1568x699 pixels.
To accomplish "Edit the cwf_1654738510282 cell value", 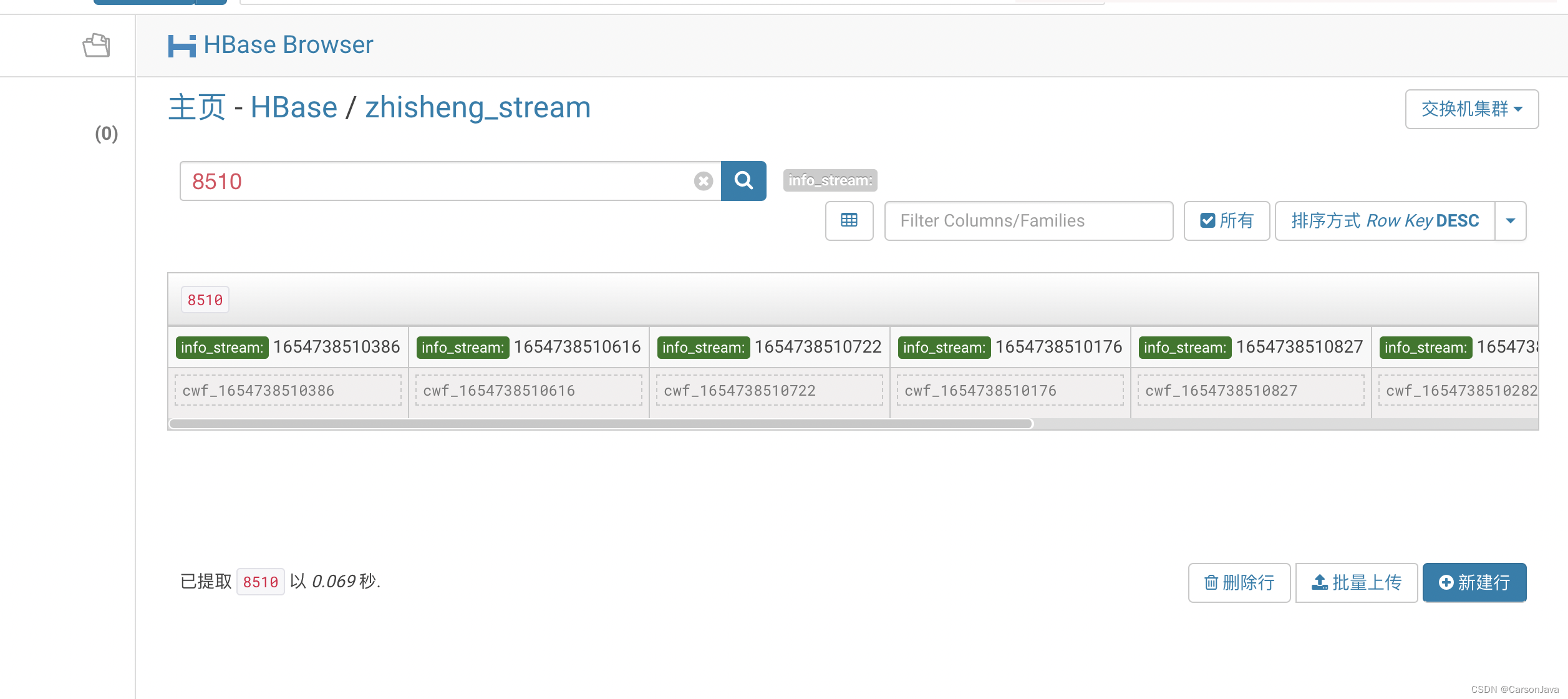I will [1458, 391].
